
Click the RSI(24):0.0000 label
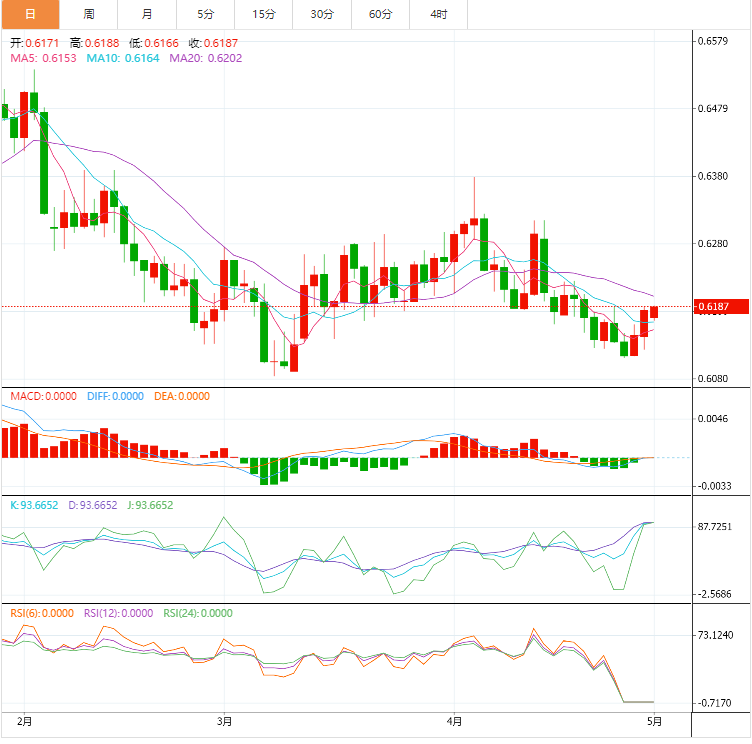(x=198, y=613)
